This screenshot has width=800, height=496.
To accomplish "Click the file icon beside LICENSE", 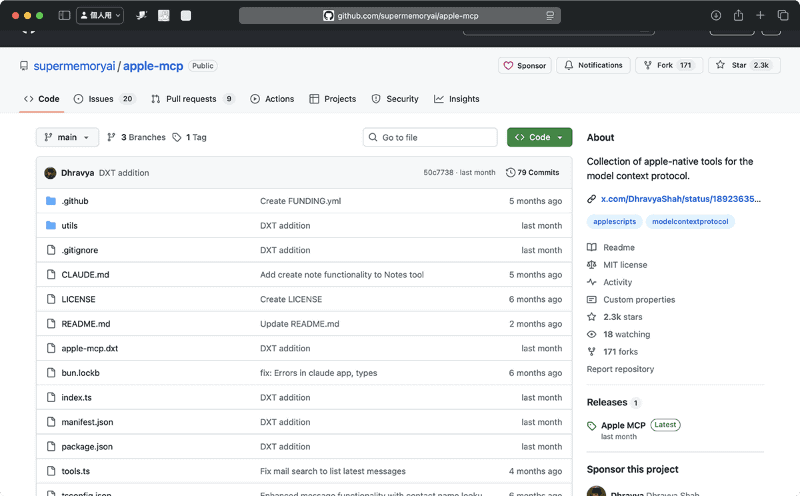I will 51,299.
